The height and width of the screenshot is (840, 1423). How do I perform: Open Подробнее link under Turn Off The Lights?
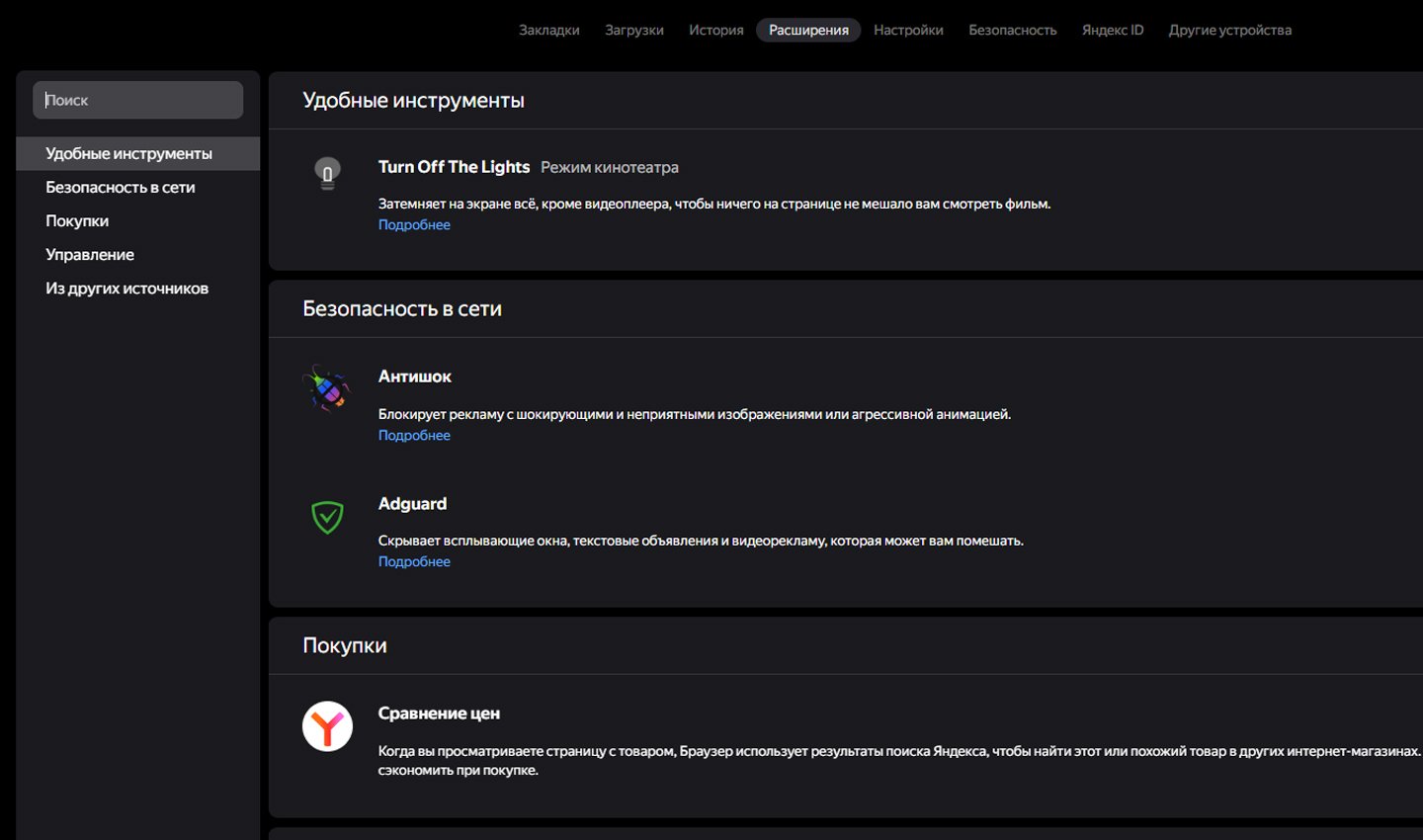tap(414, 224)
